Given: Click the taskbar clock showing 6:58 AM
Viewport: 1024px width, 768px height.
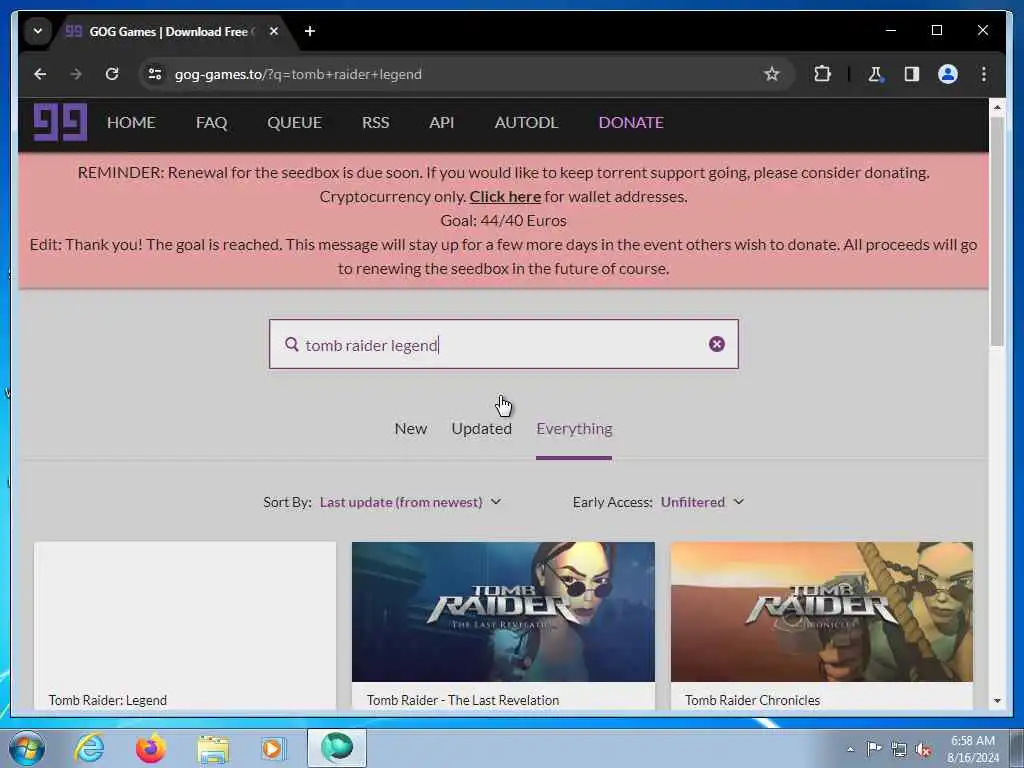Looking at the screenshot, I should (973, 749).
